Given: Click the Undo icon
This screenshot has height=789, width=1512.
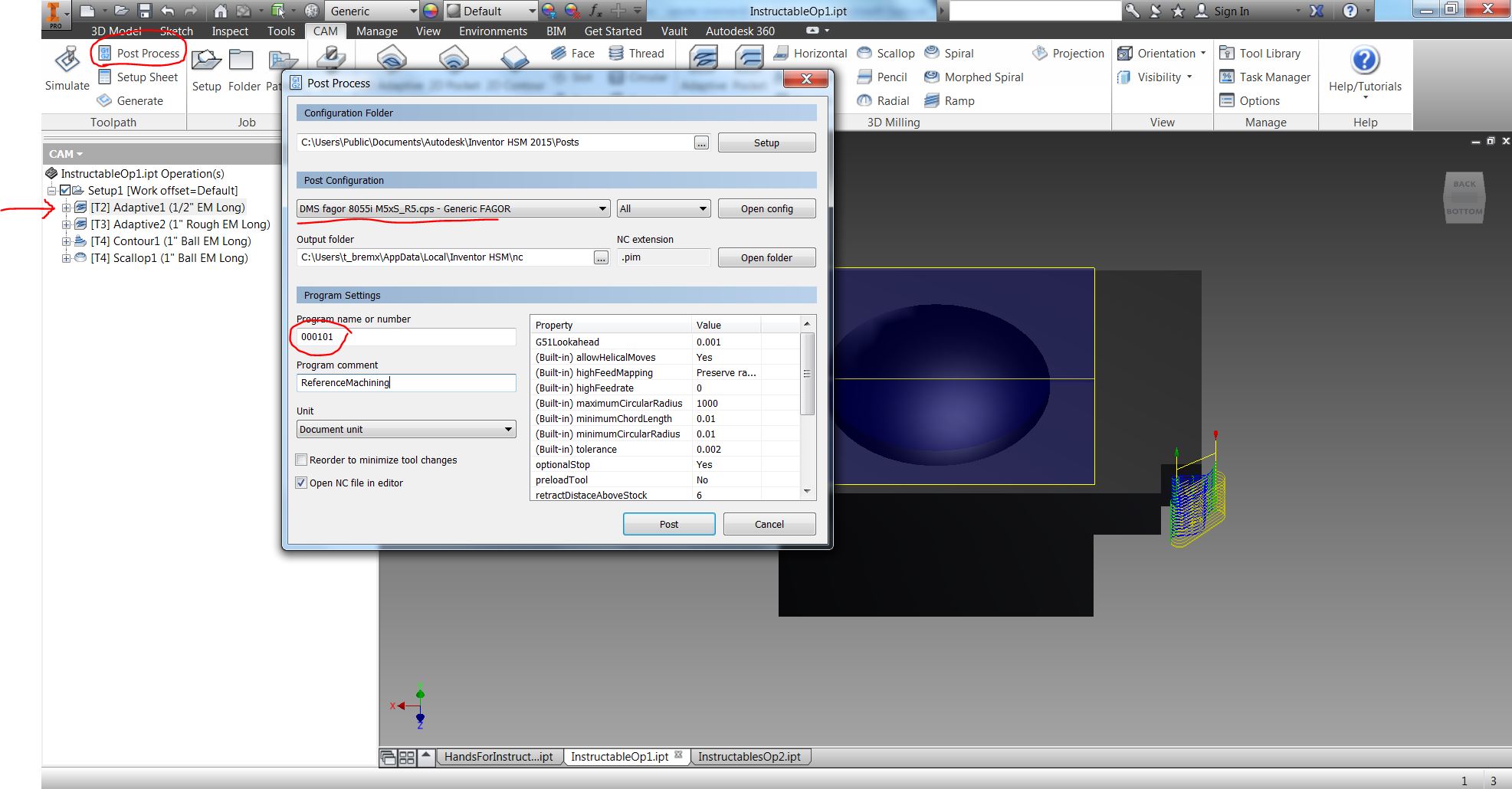Looking at the screenshot, I should [x=168, y=11].
